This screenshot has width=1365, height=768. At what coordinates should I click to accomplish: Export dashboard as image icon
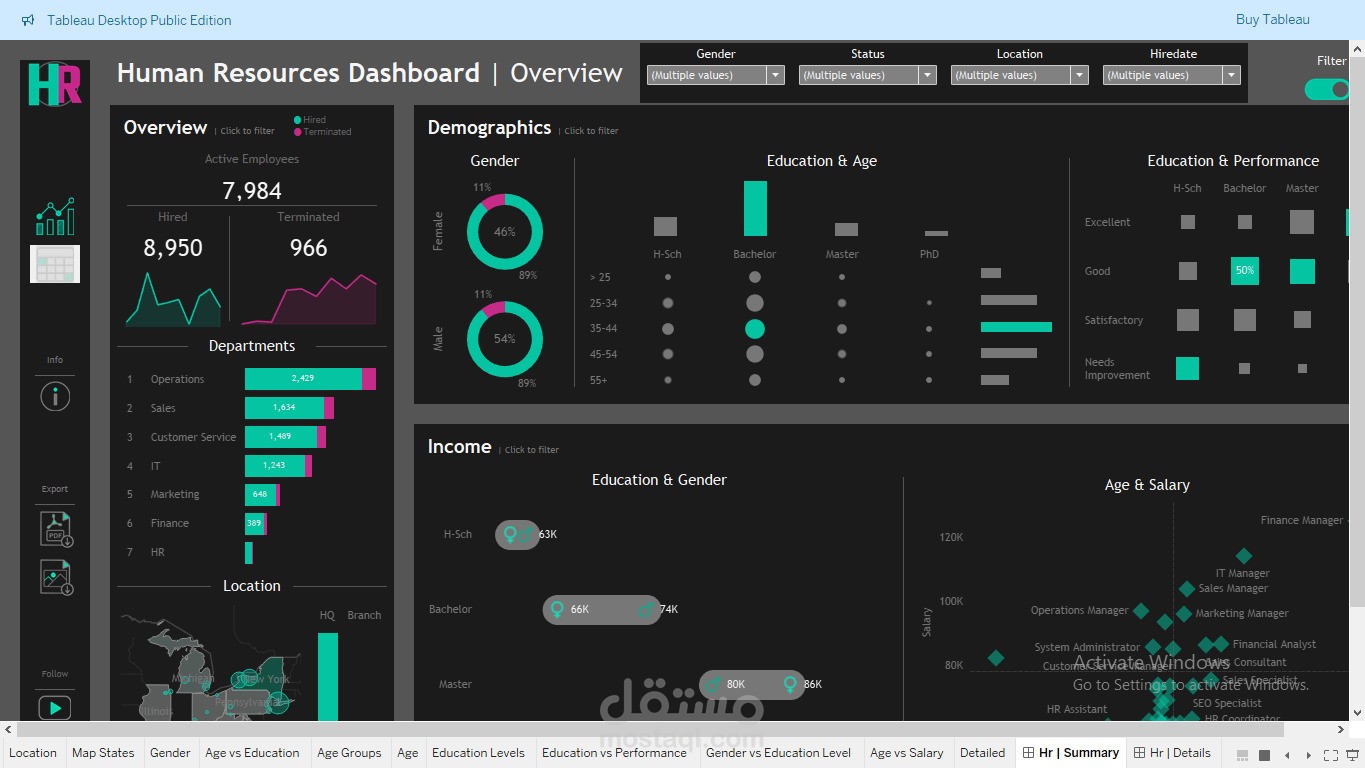tap(56, 577)
